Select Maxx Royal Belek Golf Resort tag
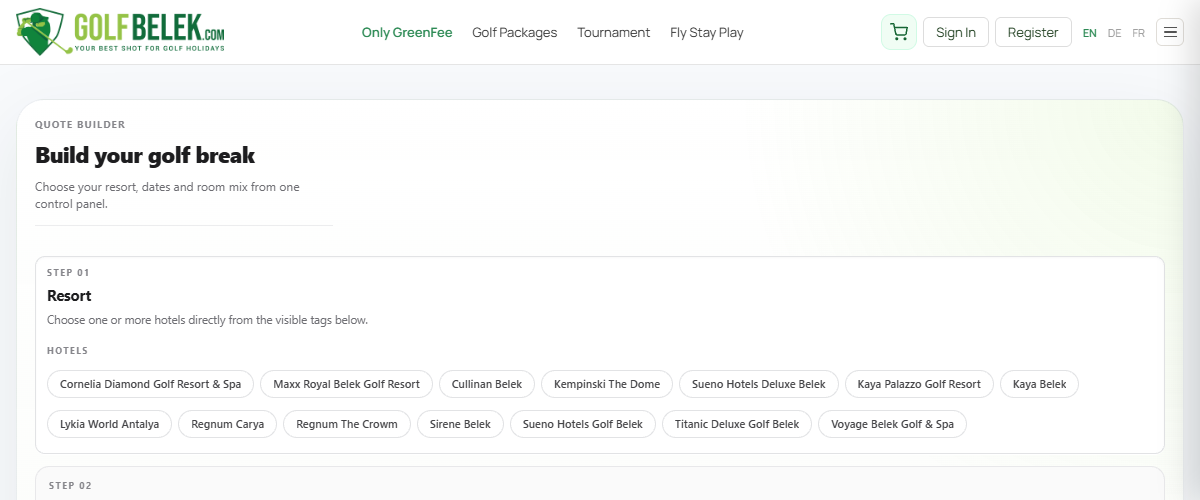Viewport: 1200px width, 500px height. [346, 384]
